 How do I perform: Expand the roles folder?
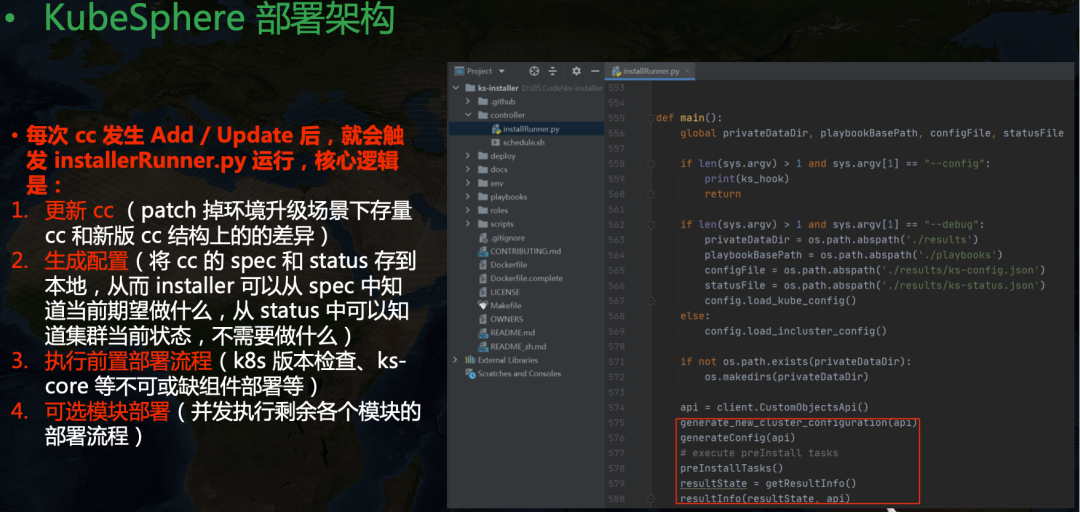point(468,210)
